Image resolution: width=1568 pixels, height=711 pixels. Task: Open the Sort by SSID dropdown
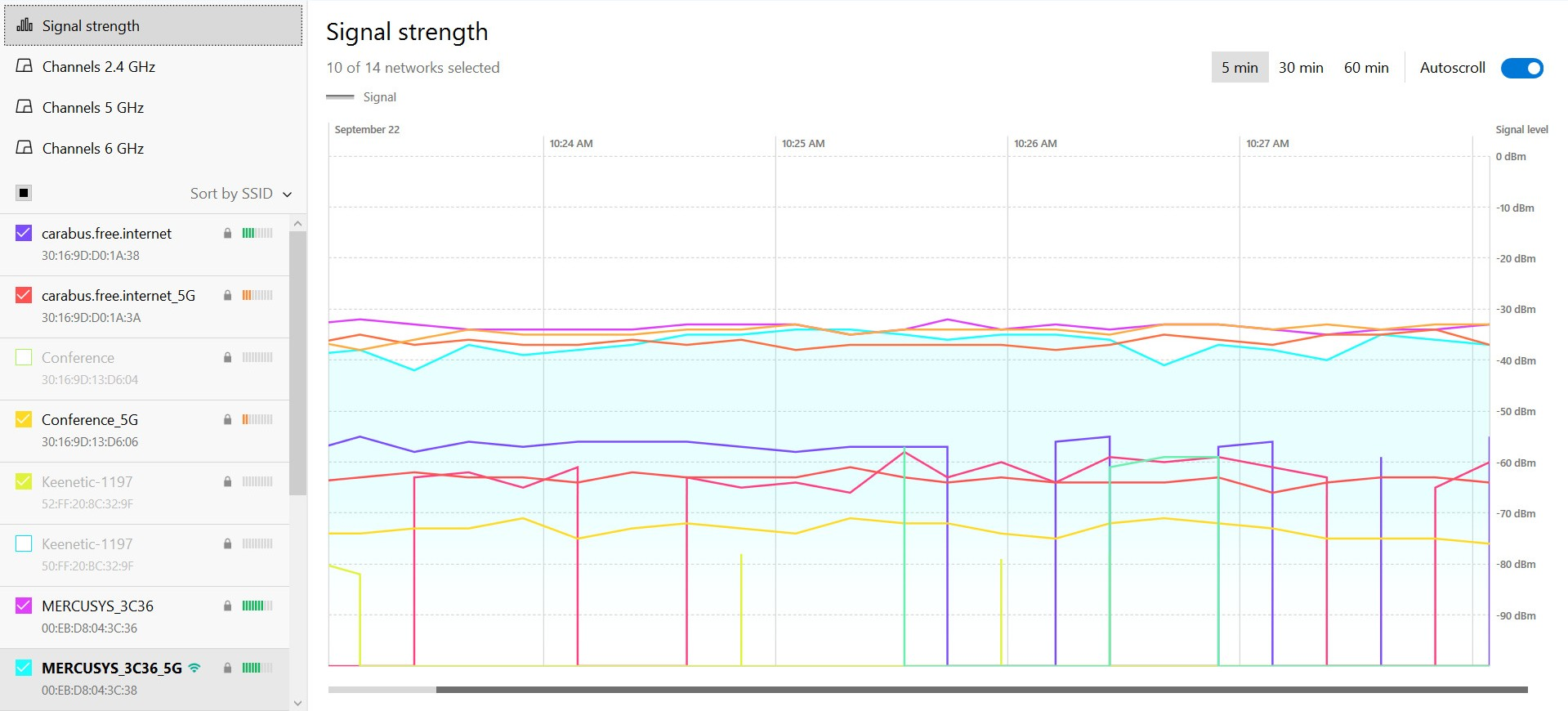tap(240, 194)
